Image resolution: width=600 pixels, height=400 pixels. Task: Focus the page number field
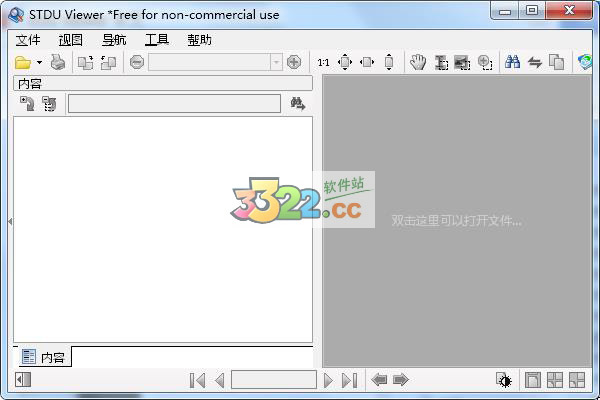pyautogui.click(x=274, y=380)
